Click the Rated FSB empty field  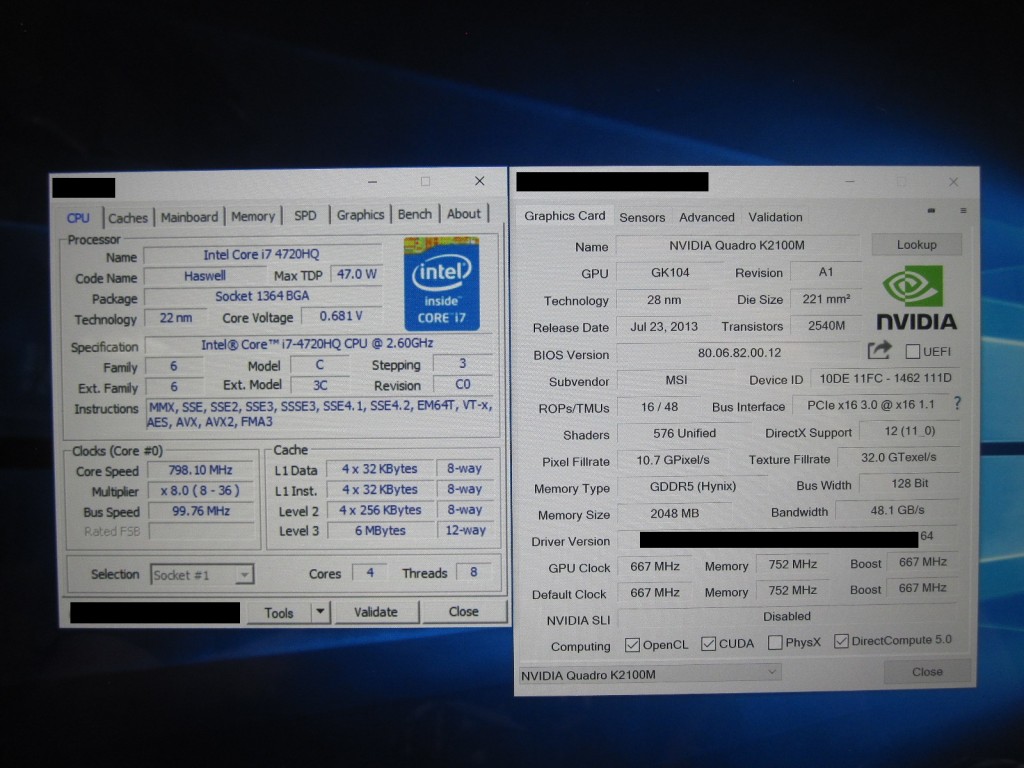(203, 531)
